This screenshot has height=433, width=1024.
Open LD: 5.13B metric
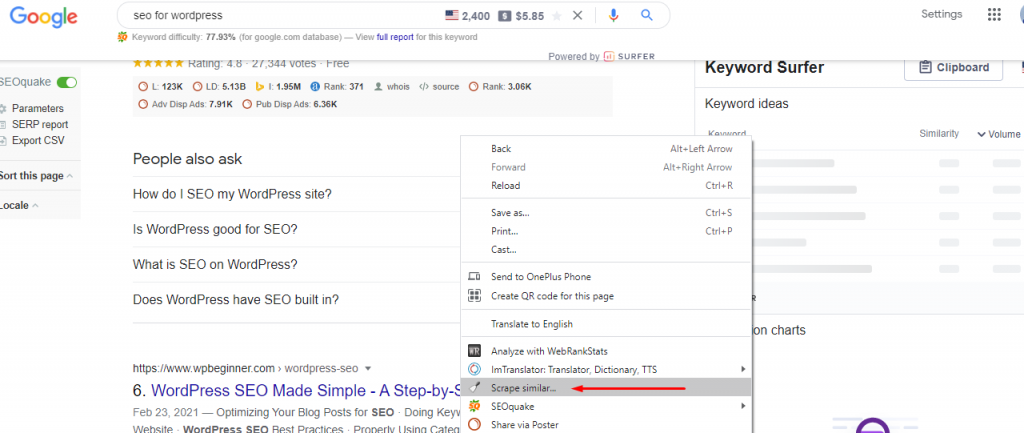click(217, 86)
